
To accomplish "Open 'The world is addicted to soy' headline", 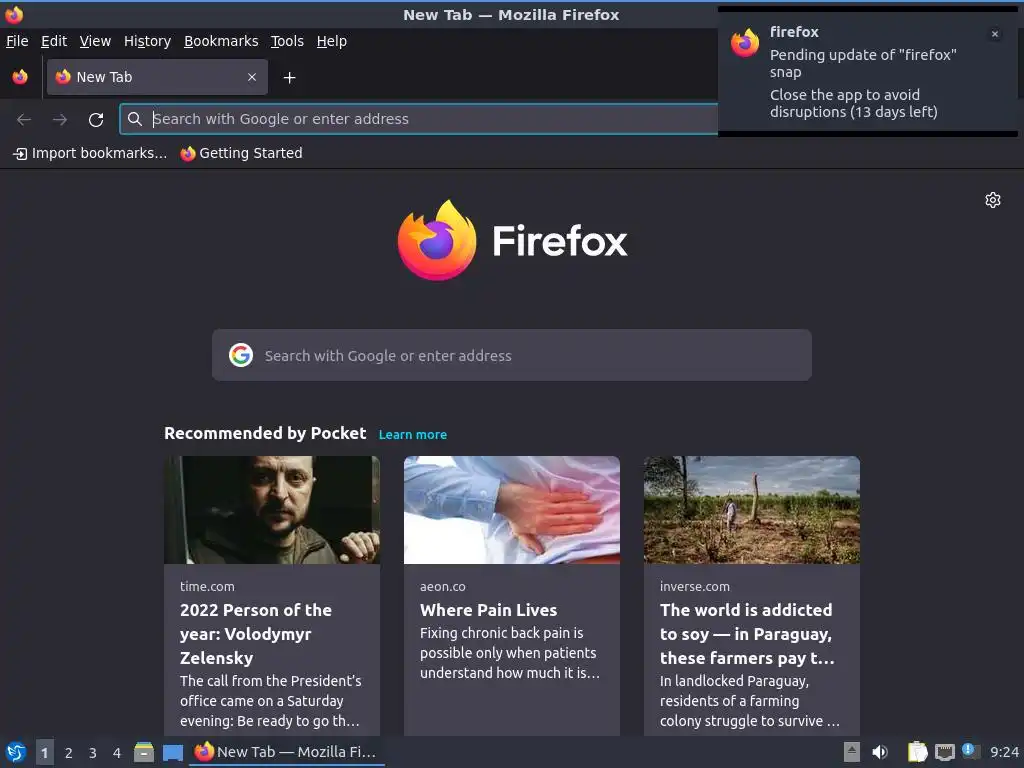I will coord(747,634).
